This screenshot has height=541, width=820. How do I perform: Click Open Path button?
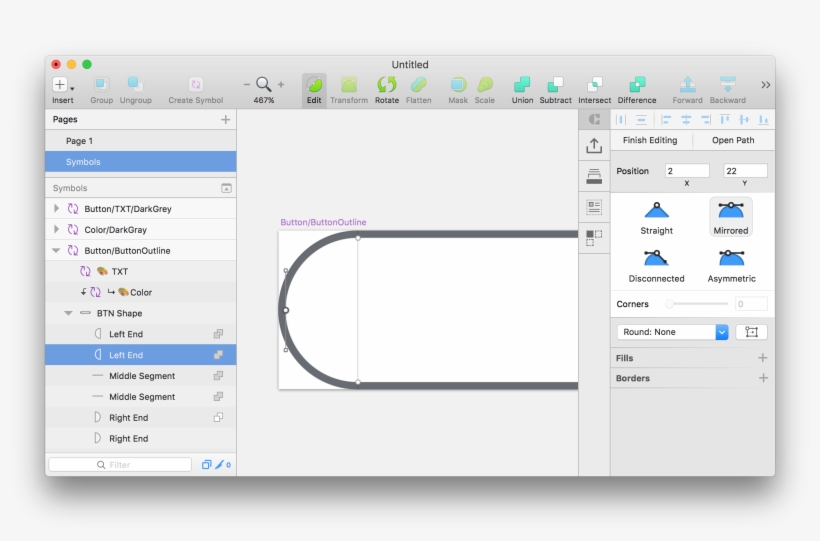pos(733,140)
